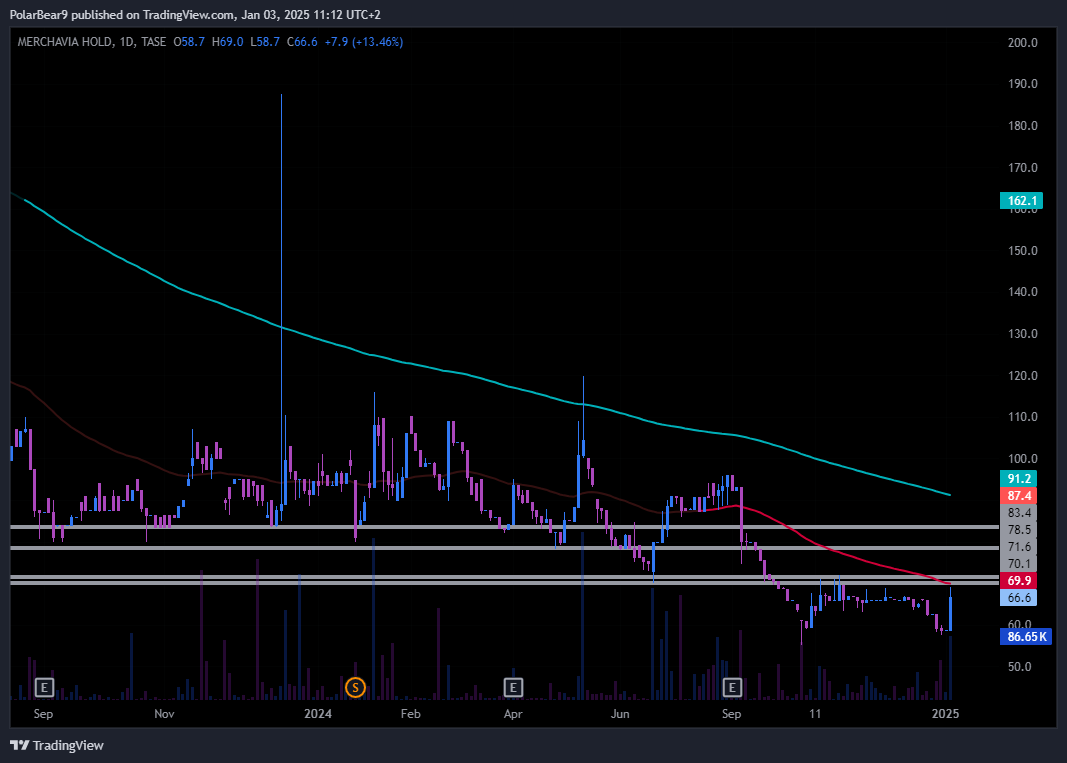Click the 2024 label on time axis

point(317,714)
